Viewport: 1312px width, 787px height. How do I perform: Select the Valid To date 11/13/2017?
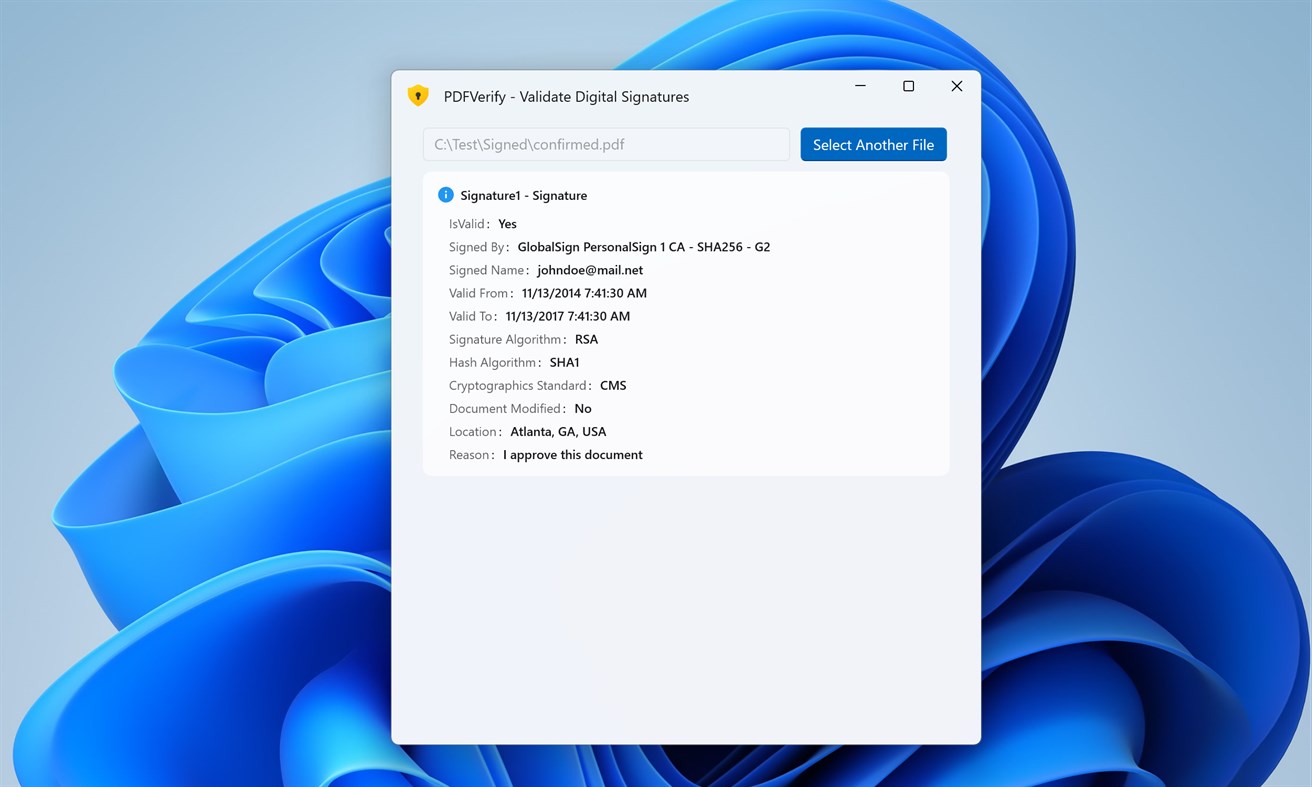[x=567, y=316]
